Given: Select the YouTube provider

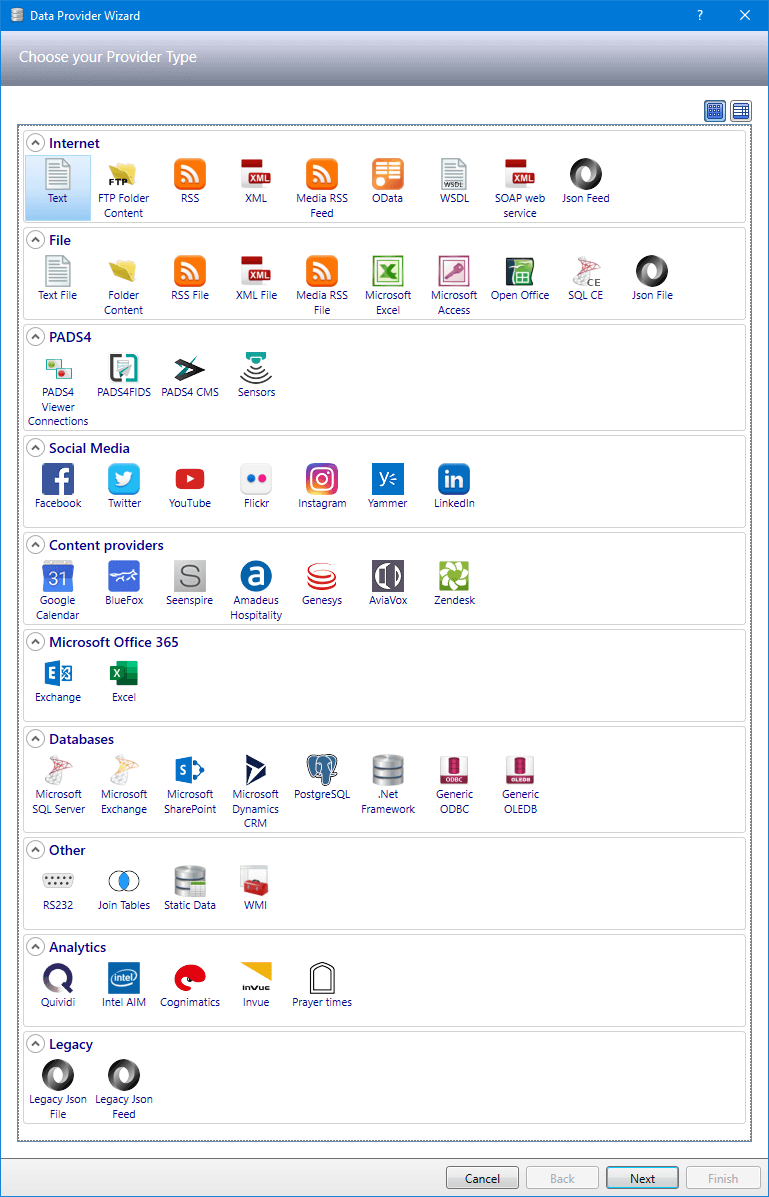Looking at the screenshot, I should point(189,487).
